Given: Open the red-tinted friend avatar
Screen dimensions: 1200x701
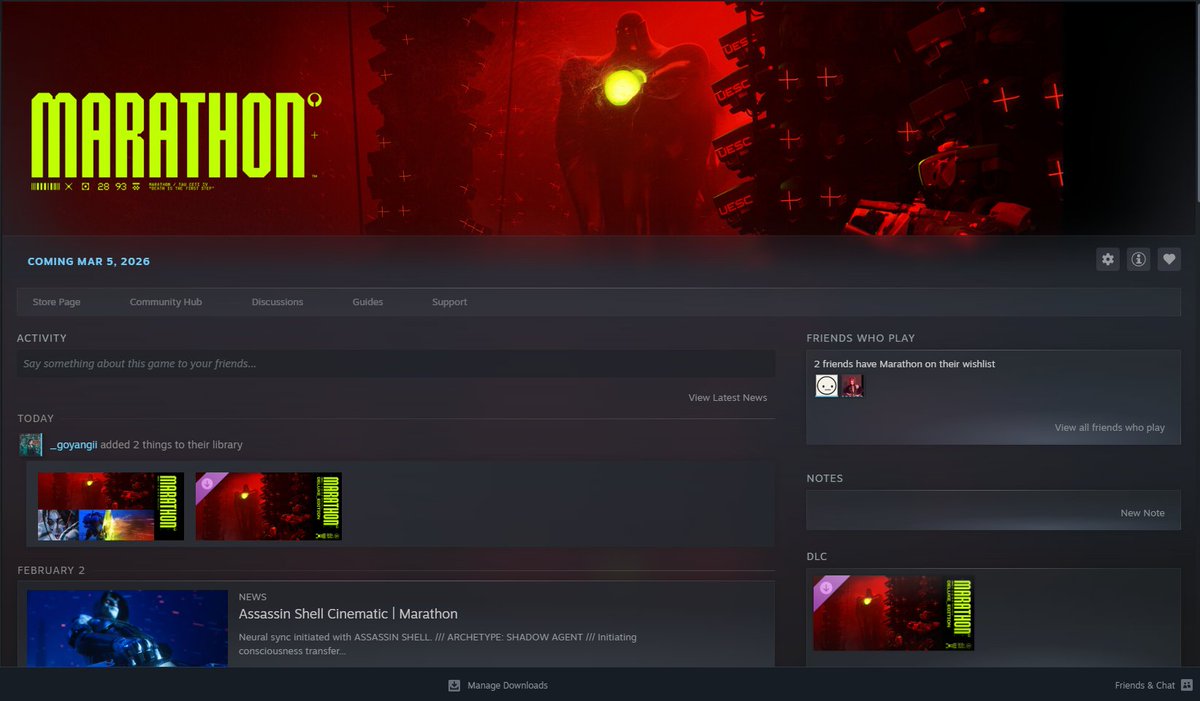Looking at the screenshot, I should 852,386.
